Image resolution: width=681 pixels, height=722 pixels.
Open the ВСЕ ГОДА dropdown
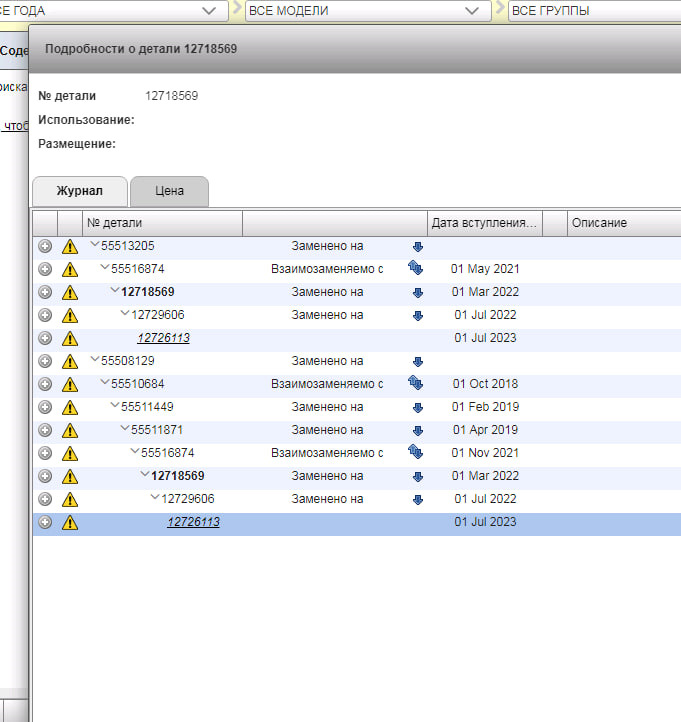(208, 11)
